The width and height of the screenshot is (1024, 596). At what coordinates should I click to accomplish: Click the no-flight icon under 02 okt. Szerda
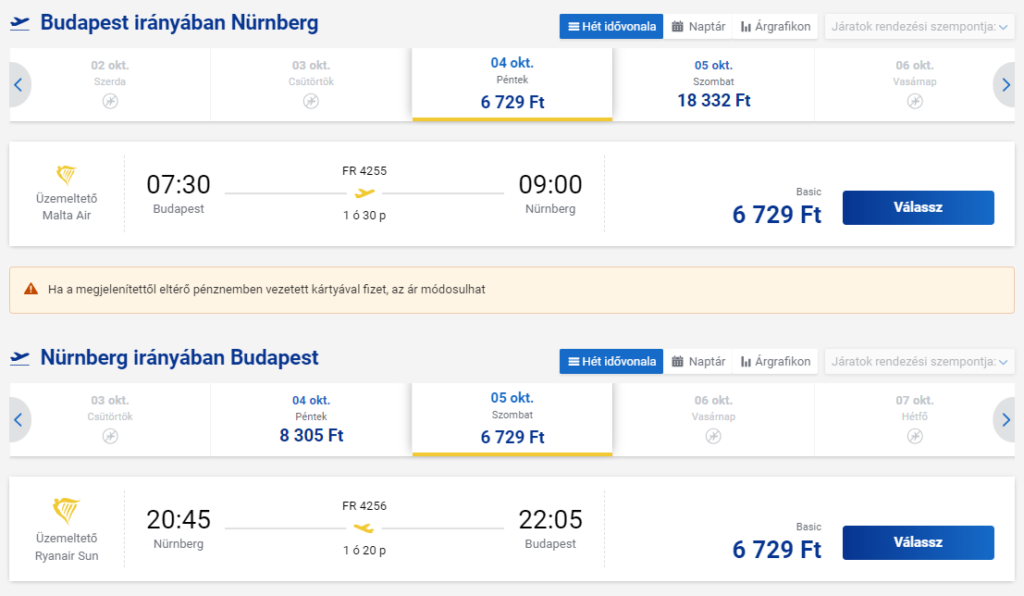tap(110, 101)
